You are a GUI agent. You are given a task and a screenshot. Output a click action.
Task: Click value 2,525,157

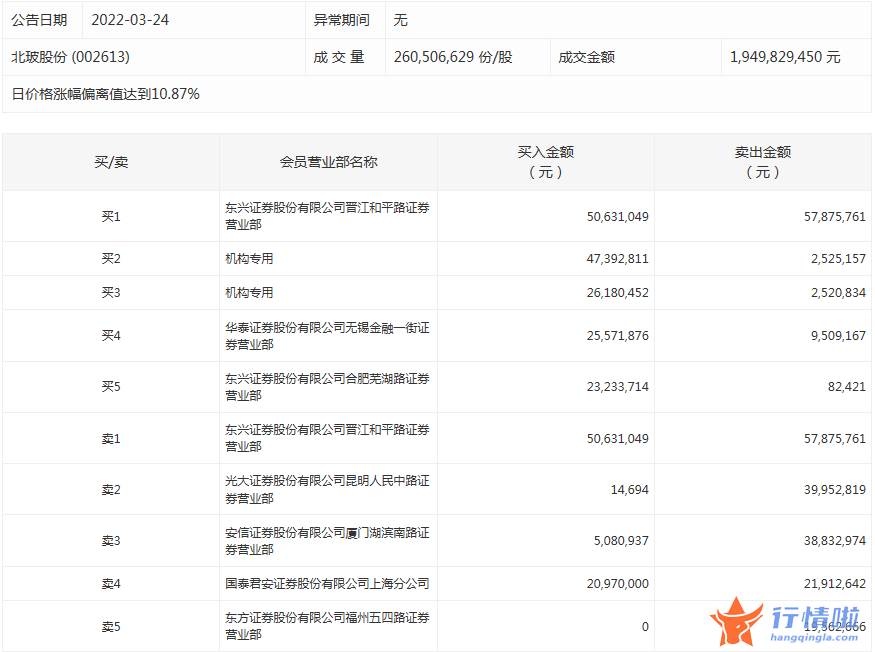(838, 259)
